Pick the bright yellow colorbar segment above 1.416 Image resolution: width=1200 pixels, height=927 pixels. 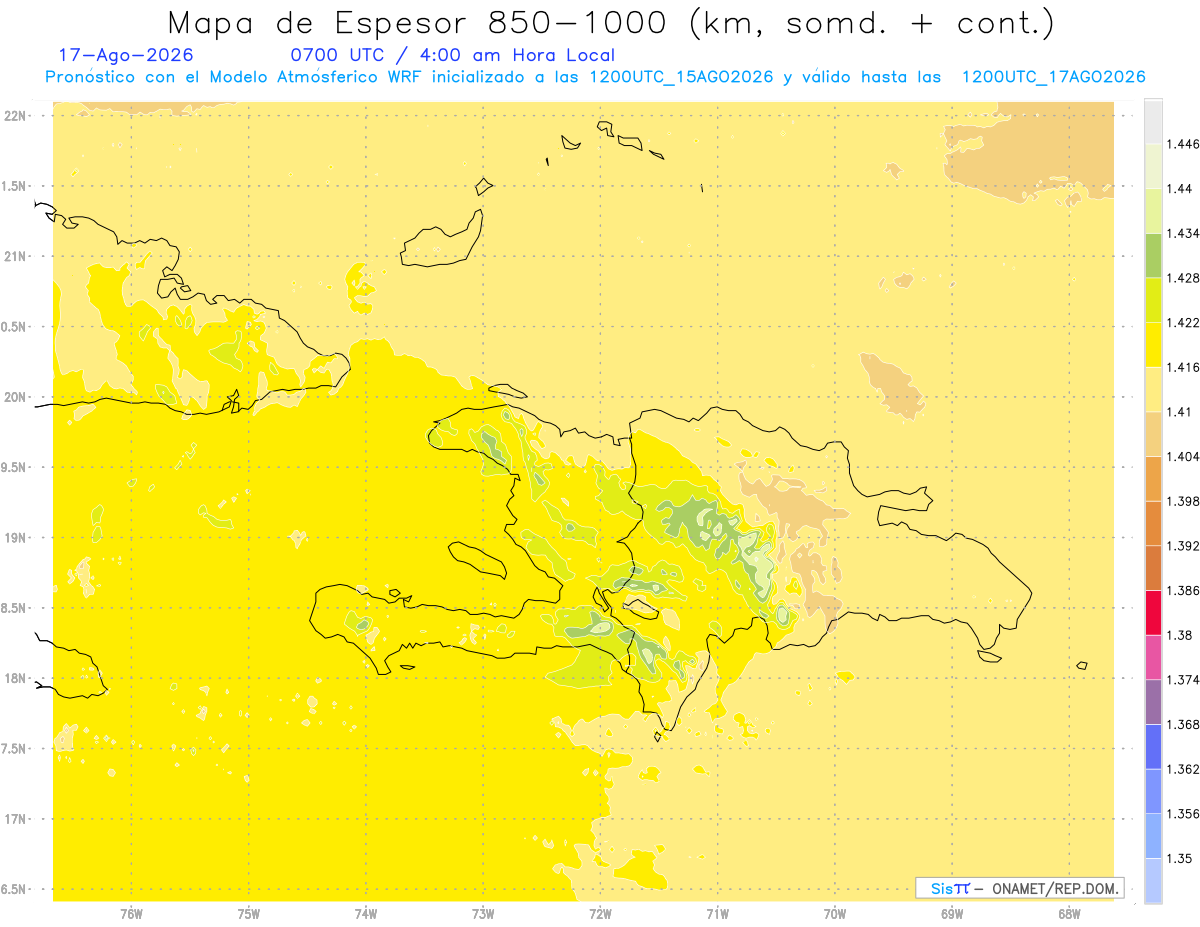pos(1153,344)
